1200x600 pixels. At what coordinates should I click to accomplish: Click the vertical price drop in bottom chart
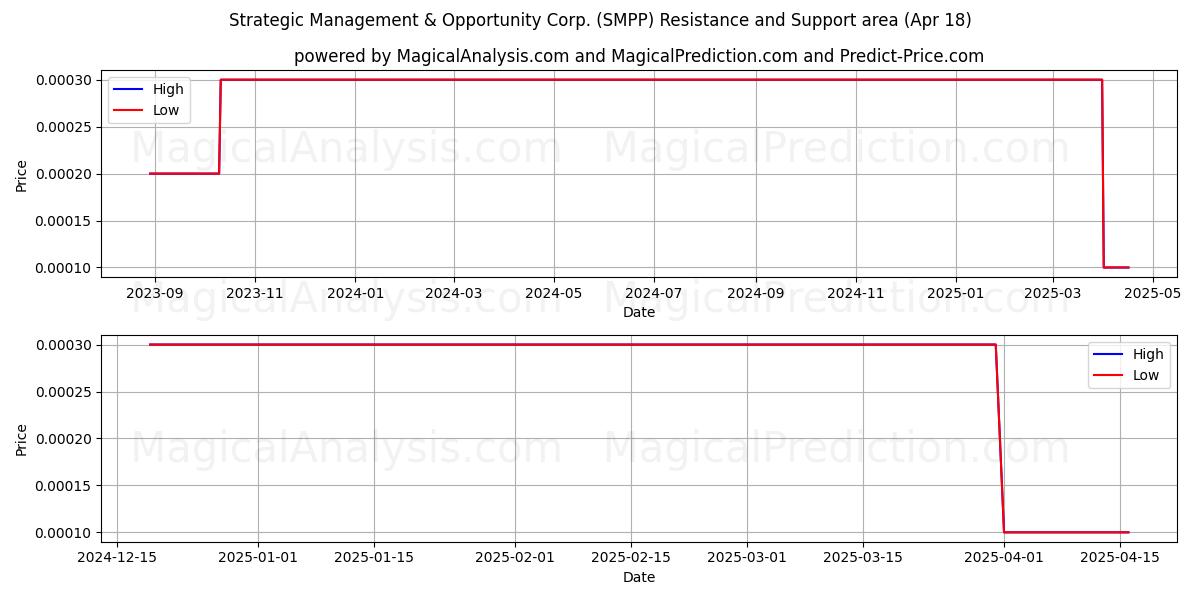(999, 439)
